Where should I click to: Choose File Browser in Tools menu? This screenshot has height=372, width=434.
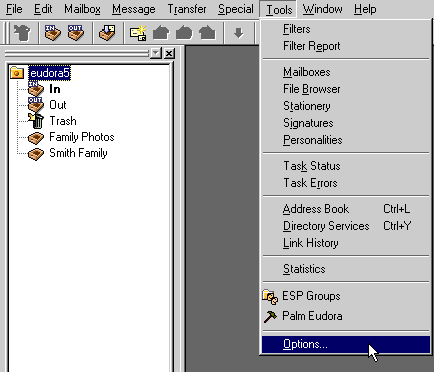346,89
